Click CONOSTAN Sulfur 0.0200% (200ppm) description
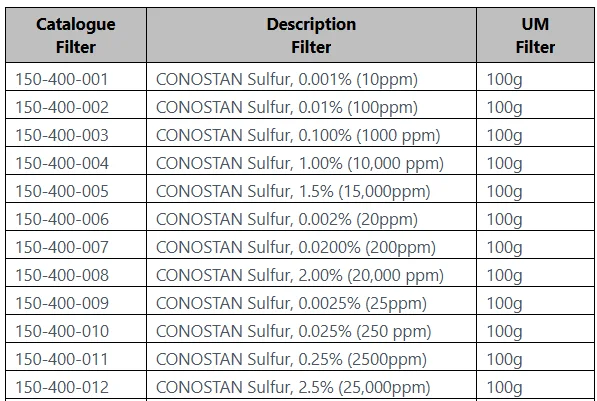 (296, 248)
